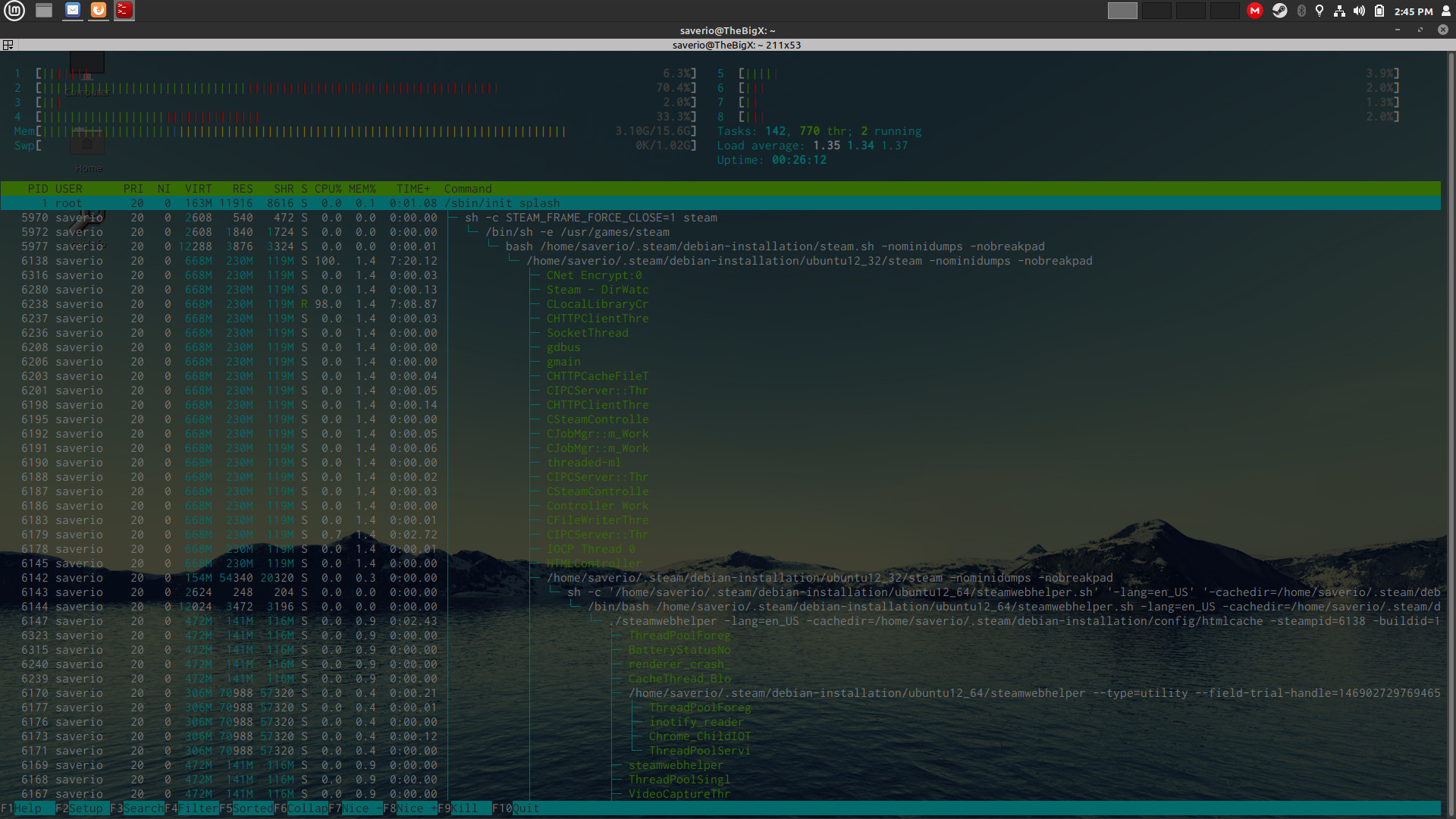1456x819 pixels.
Task: Open the Linux Mint menu
Action: (x=14, y=11)
